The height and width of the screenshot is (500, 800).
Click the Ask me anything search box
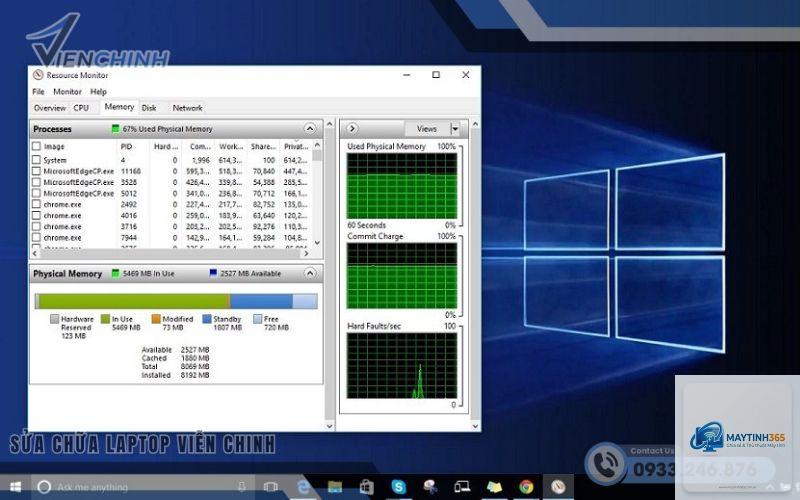click(145, 487)
